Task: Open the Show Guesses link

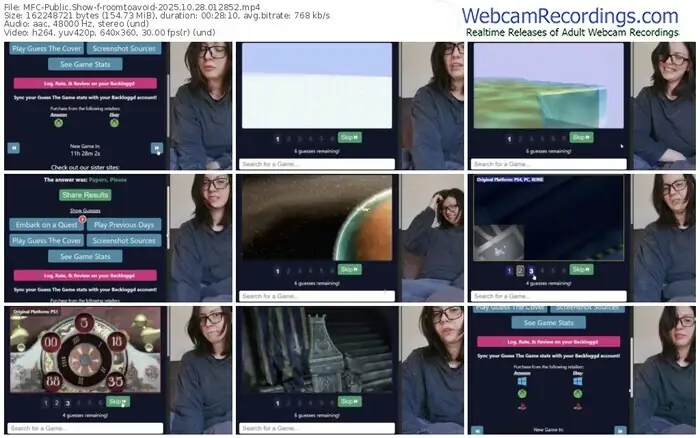Action: click(x=85, y=211)
